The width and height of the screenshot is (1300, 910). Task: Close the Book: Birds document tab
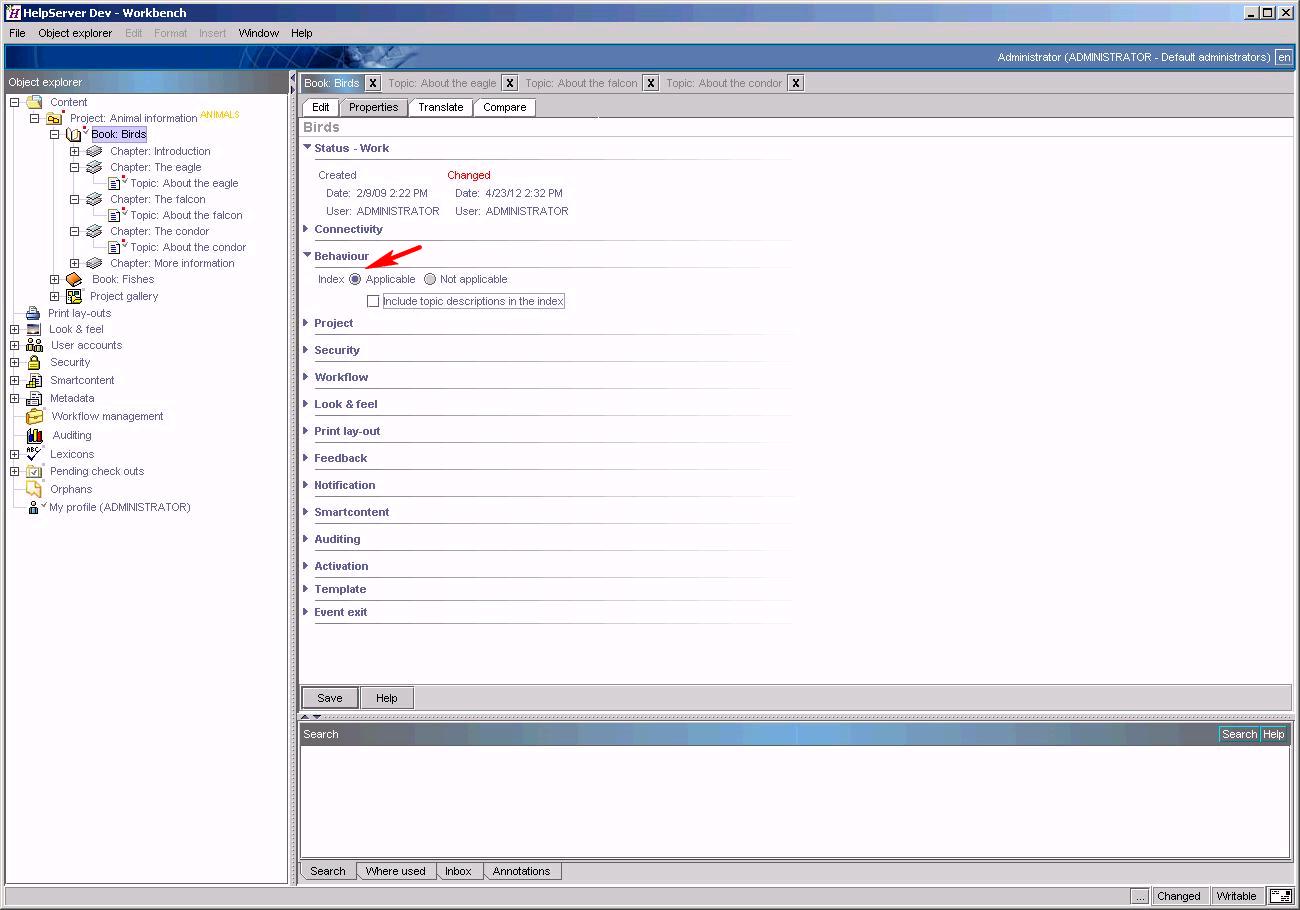click(x=373, y=83)
